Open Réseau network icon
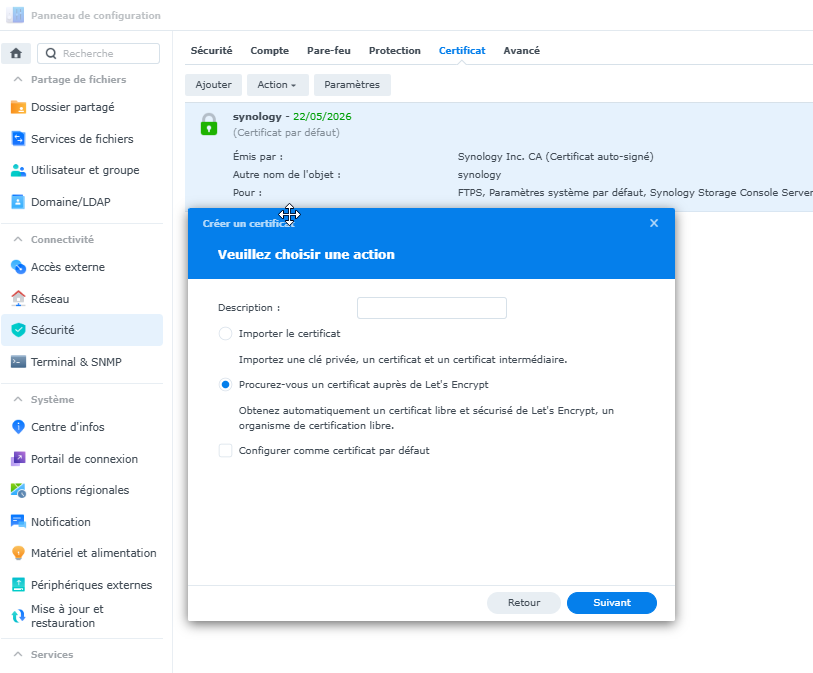The width and height of the screenshot is (813, 673). tap(18, 298)
